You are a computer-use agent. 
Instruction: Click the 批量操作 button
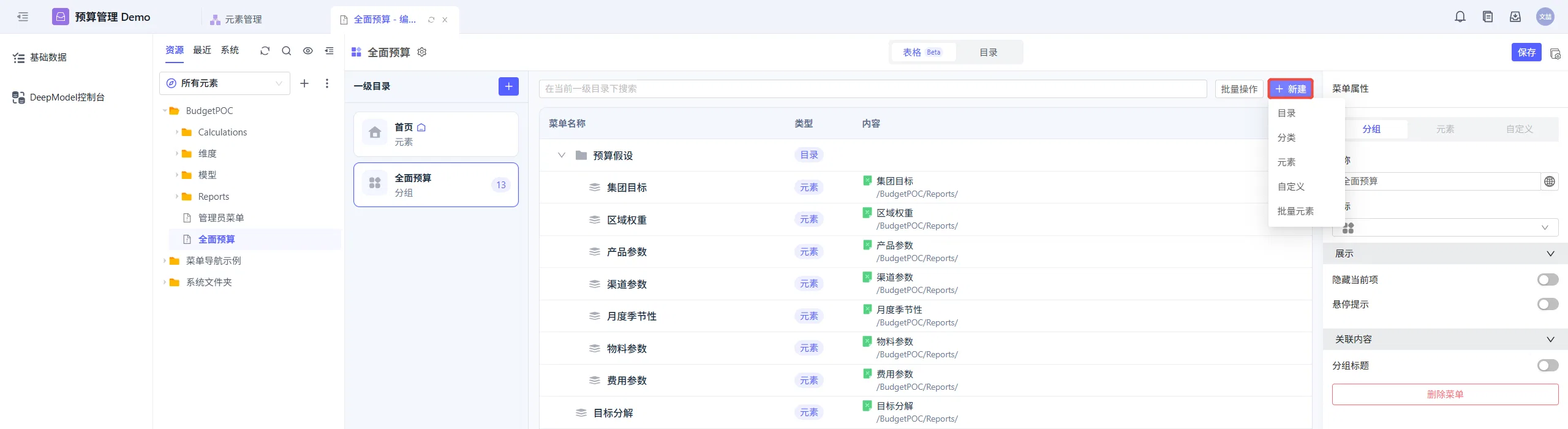pos(1239,89)
